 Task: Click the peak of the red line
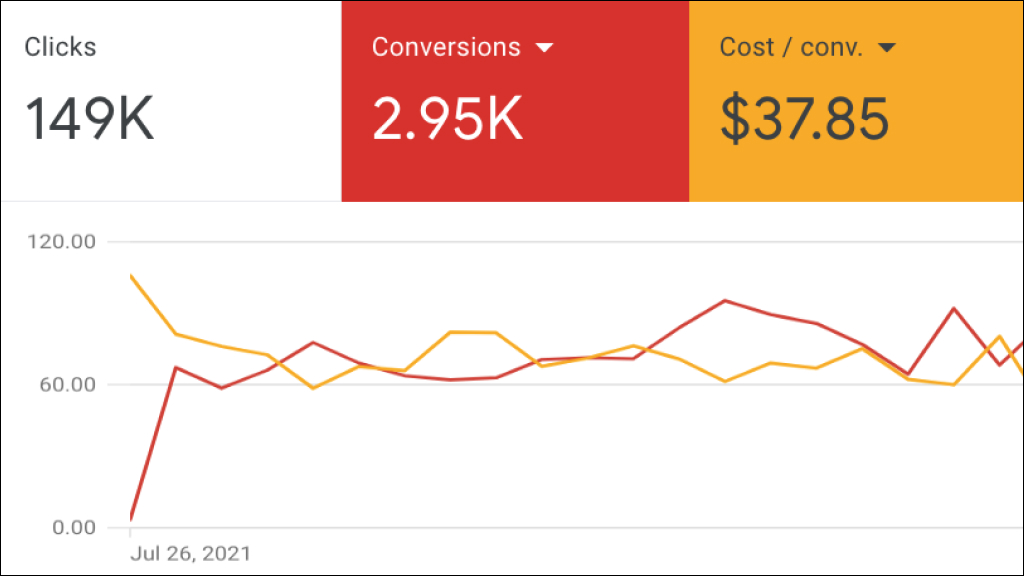(x=723, y=300)
